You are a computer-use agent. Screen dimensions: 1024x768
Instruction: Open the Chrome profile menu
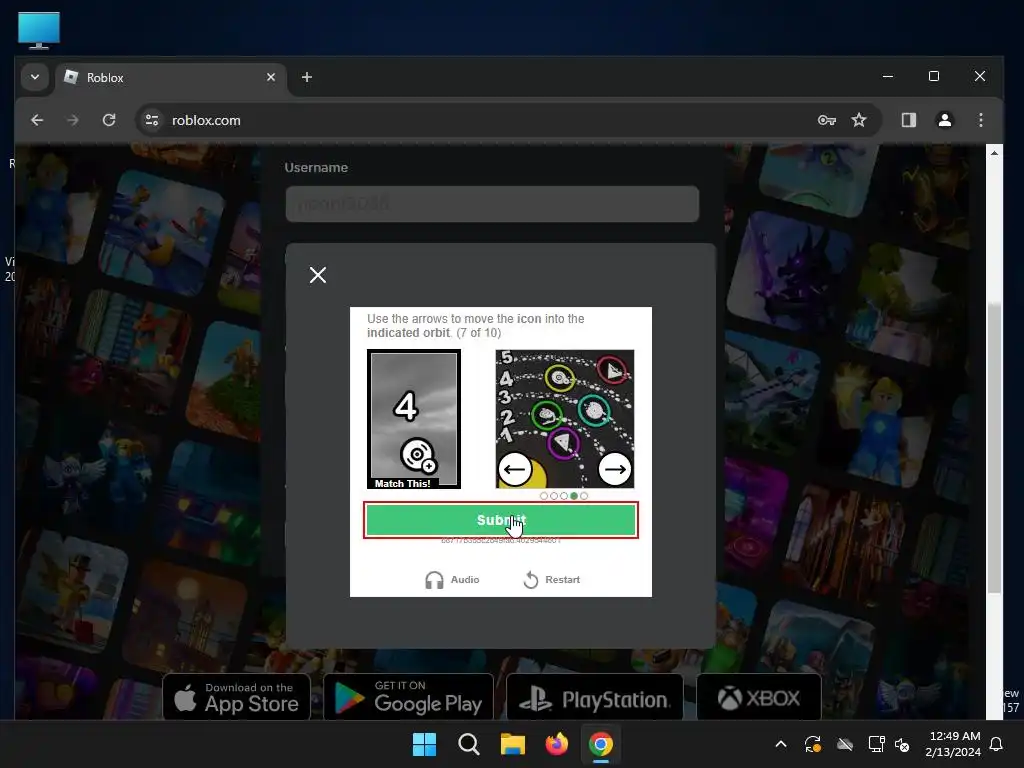point(944,120)
